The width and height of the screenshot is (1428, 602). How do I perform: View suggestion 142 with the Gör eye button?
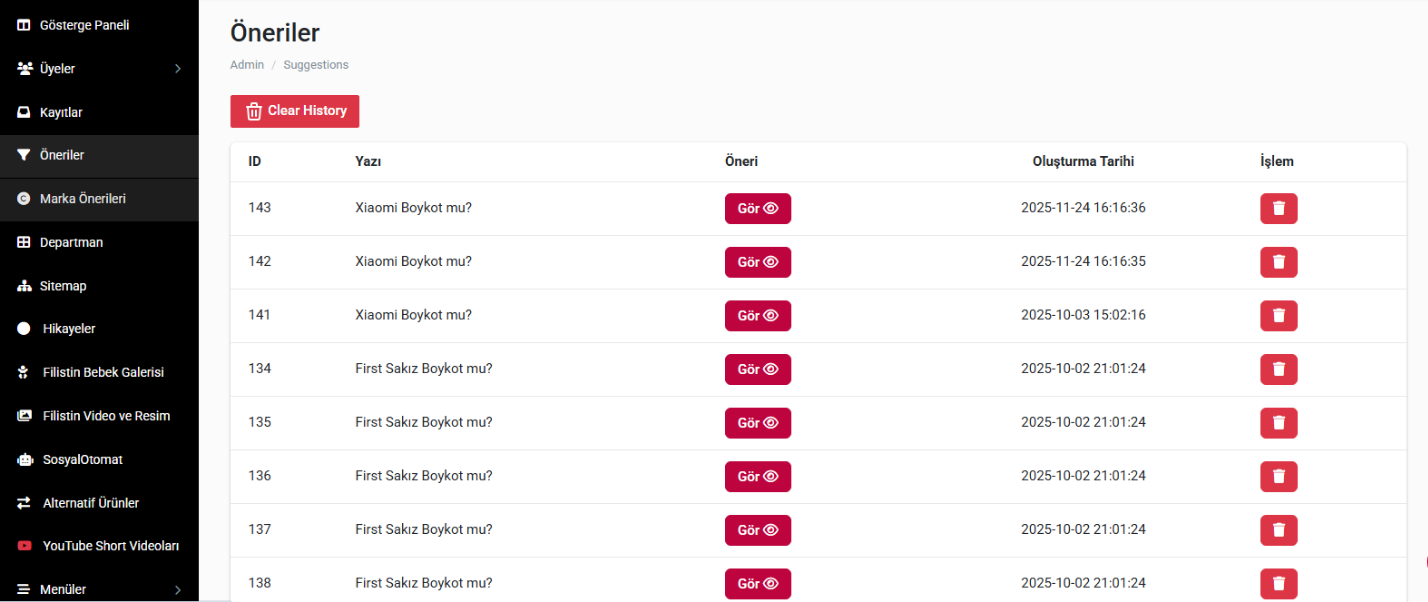click(758, 262)
